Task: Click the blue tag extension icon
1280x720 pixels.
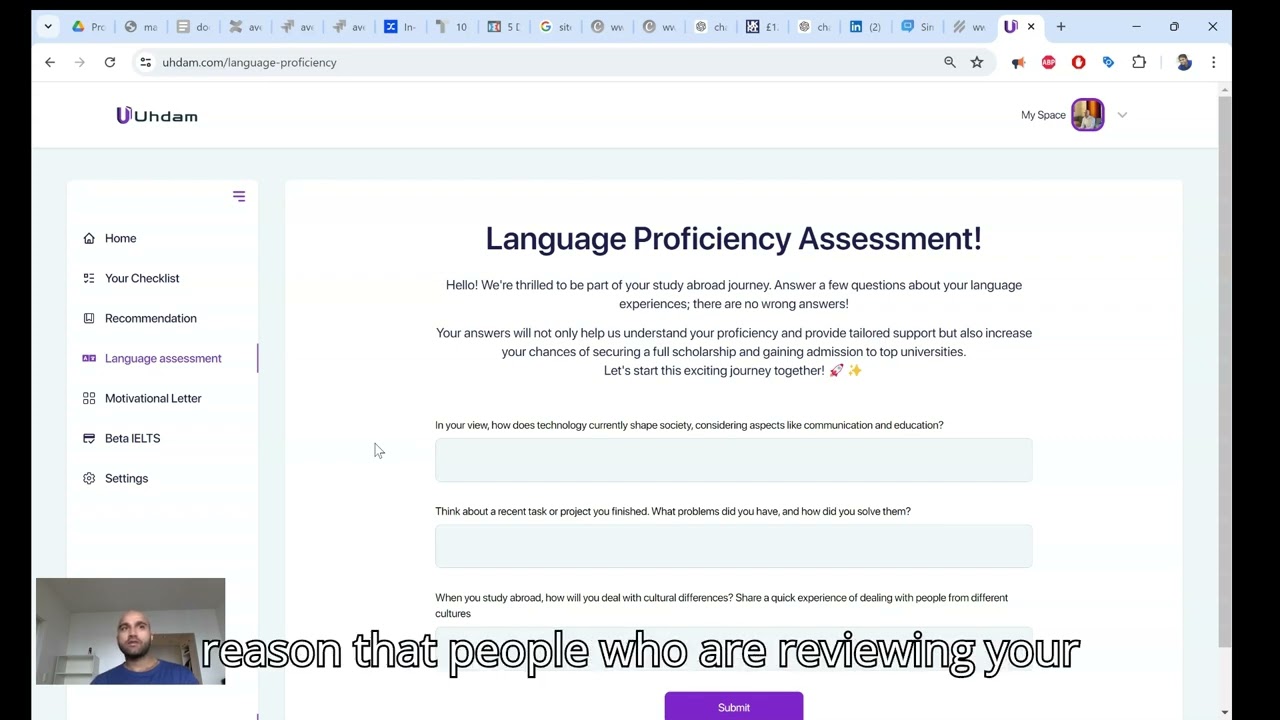Action: click(1108, 62)
